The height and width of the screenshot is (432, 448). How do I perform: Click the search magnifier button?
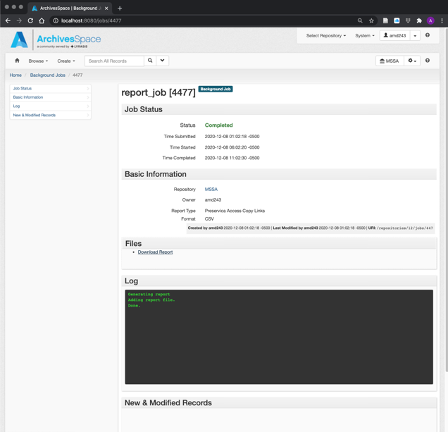pos(150,61)
